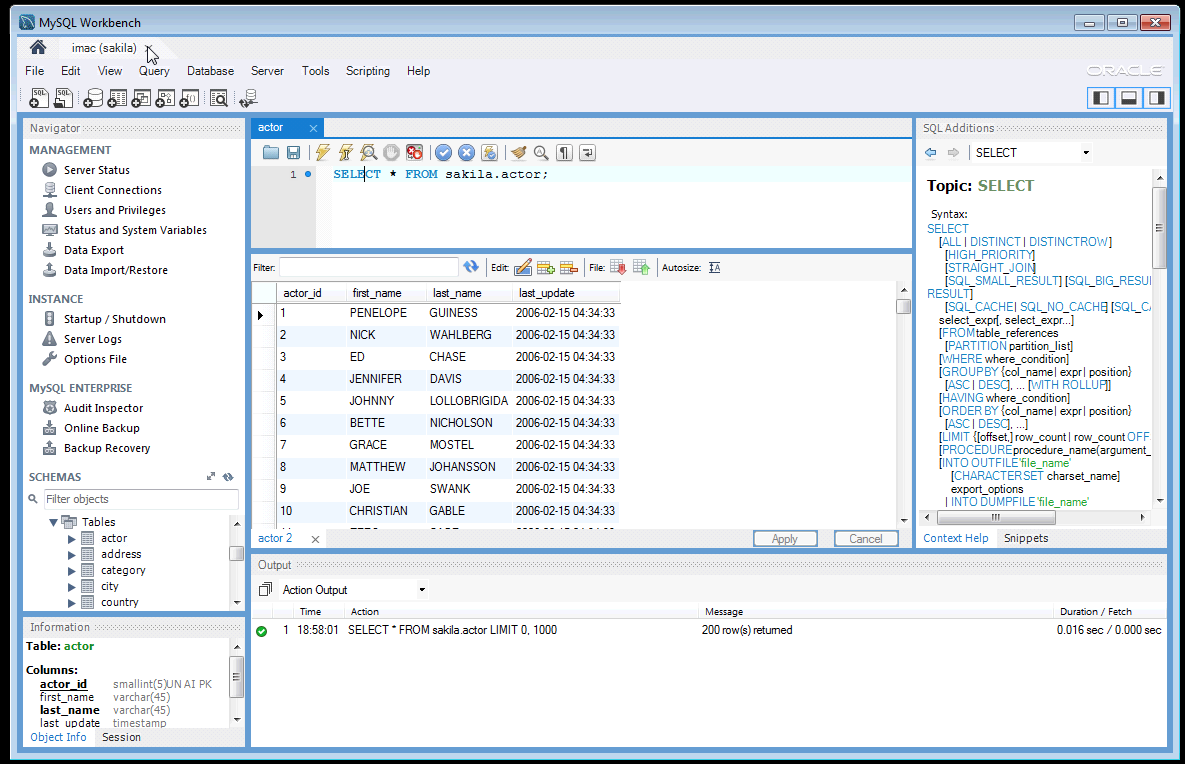Image resolution: width=1185 pixels, height=764 pixels.
Task: Click the Beautify query broom icon
Action: coord(517,153)
